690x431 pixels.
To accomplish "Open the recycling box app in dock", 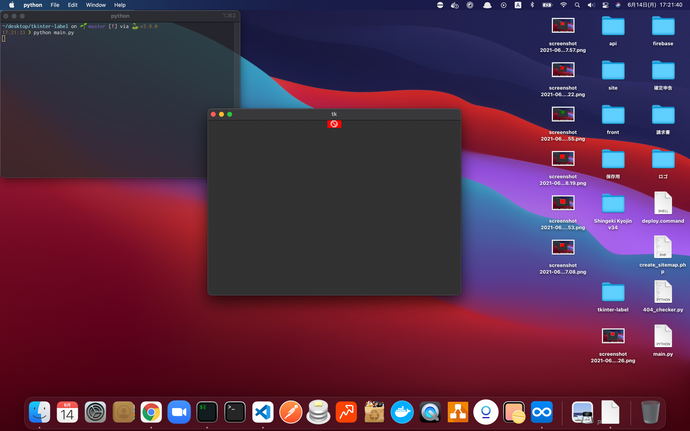I will pyautogui.click(x=374, y=413).
